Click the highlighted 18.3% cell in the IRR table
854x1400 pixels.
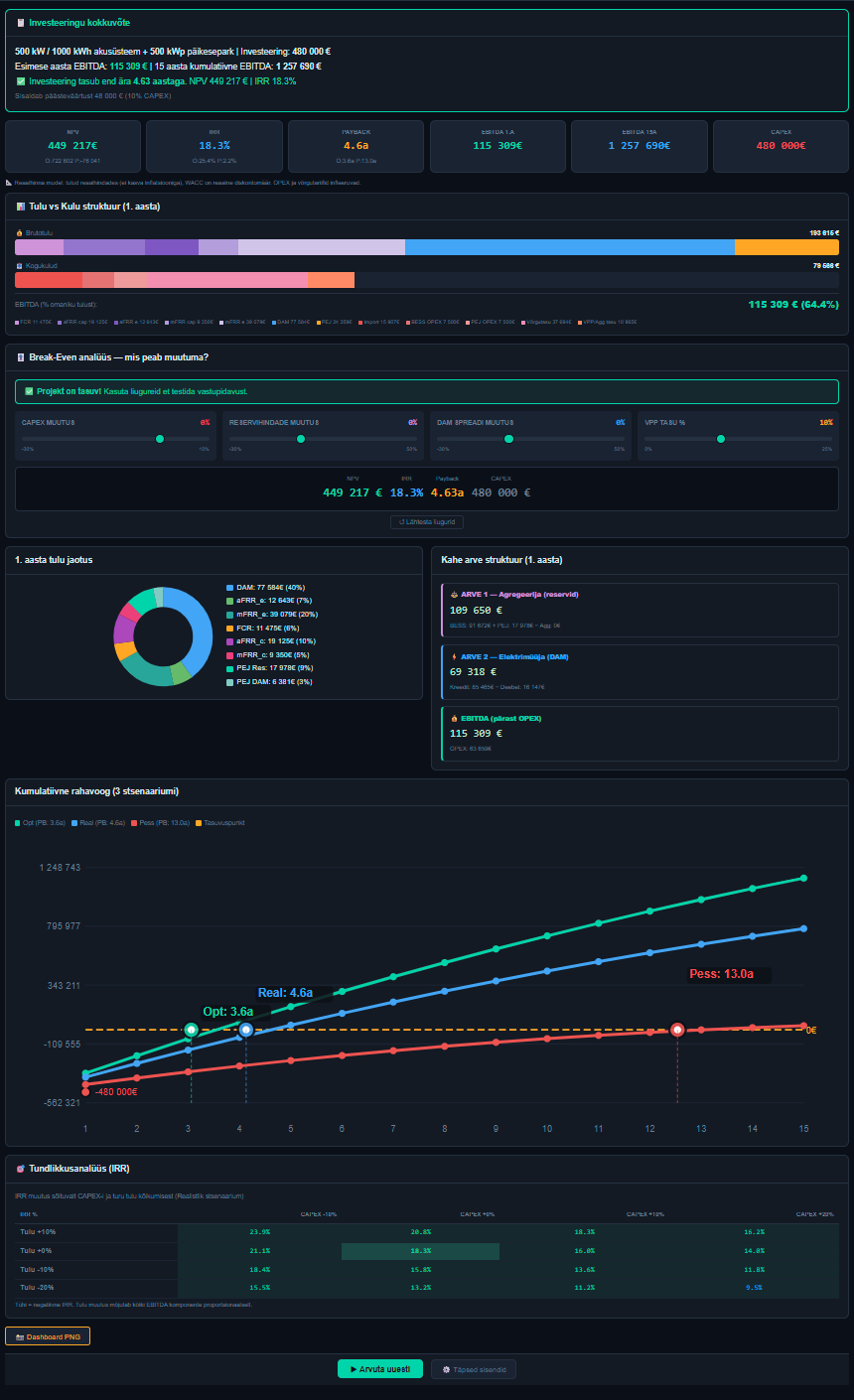[x=420, y=1251]
